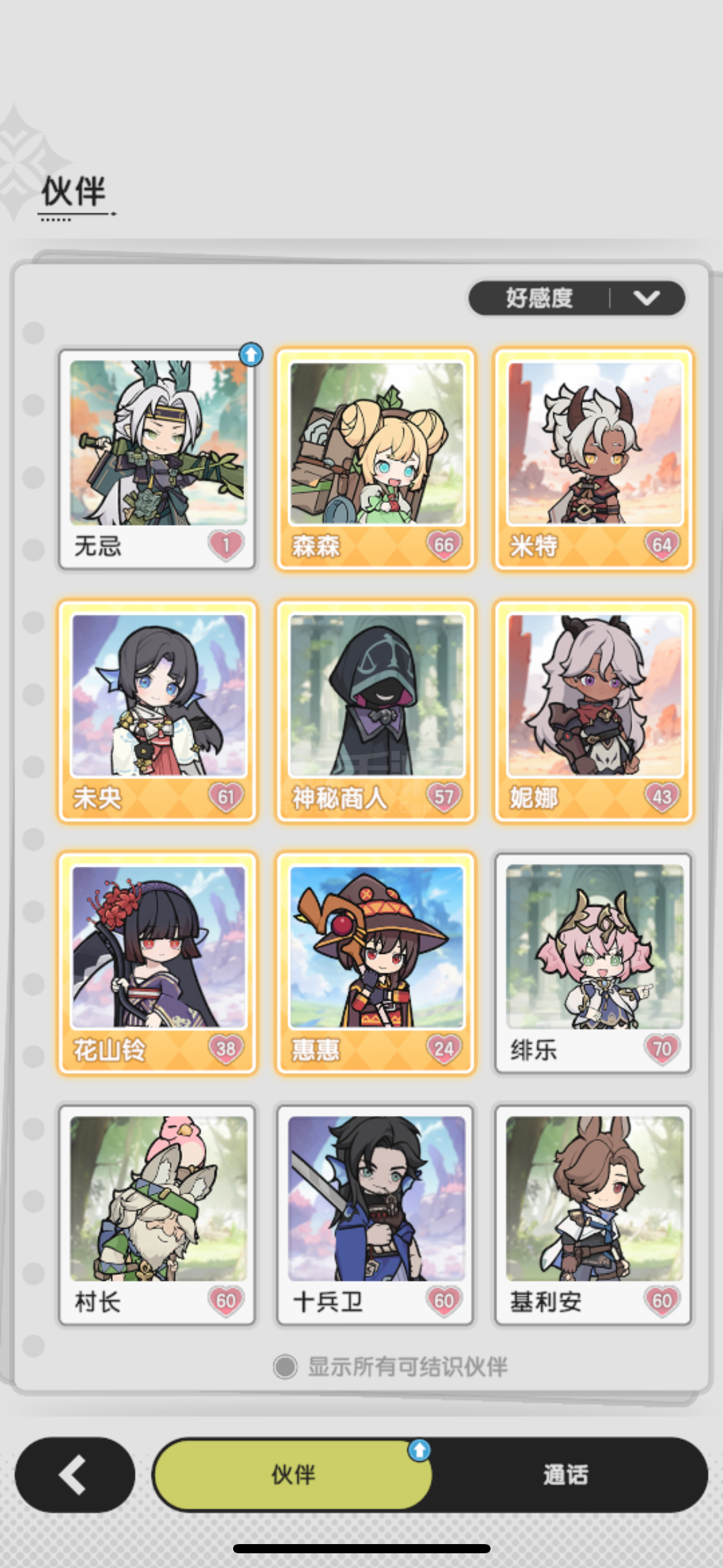Open 神秘商人 companion card
The width and height of the screenshot is (723, 1568).
375,711
